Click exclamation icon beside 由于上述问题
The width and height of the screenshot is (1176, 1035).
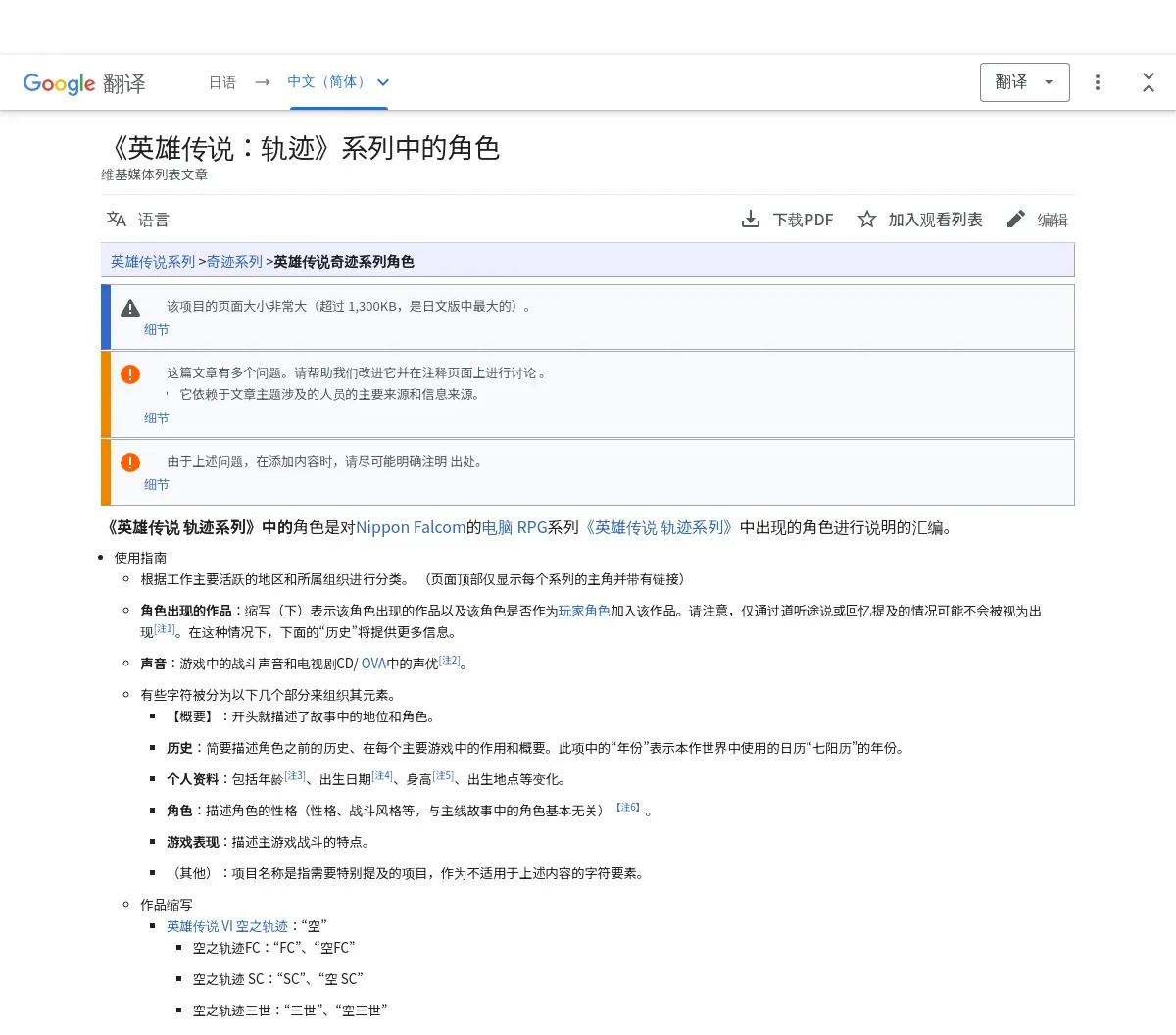point(130,463)
